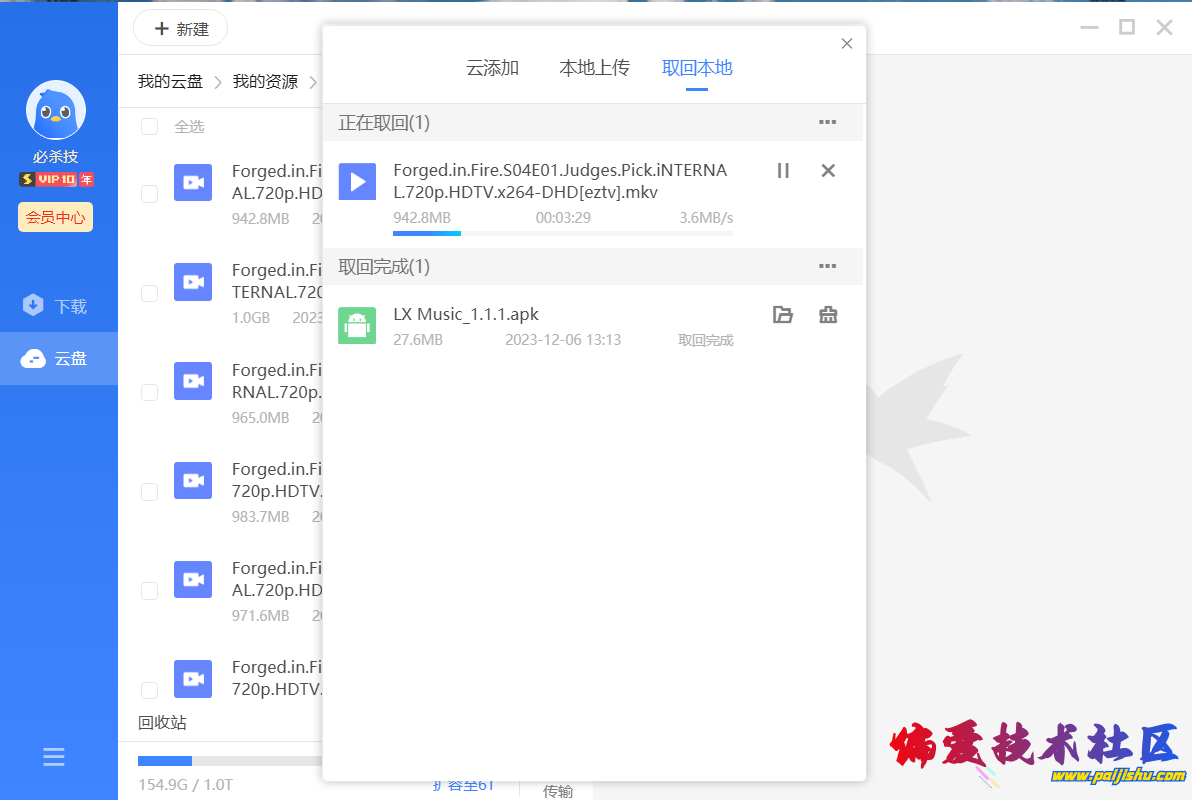Click the download progress bar
Viewport: 1192px width, 800px height.
[x=562, y=233]
